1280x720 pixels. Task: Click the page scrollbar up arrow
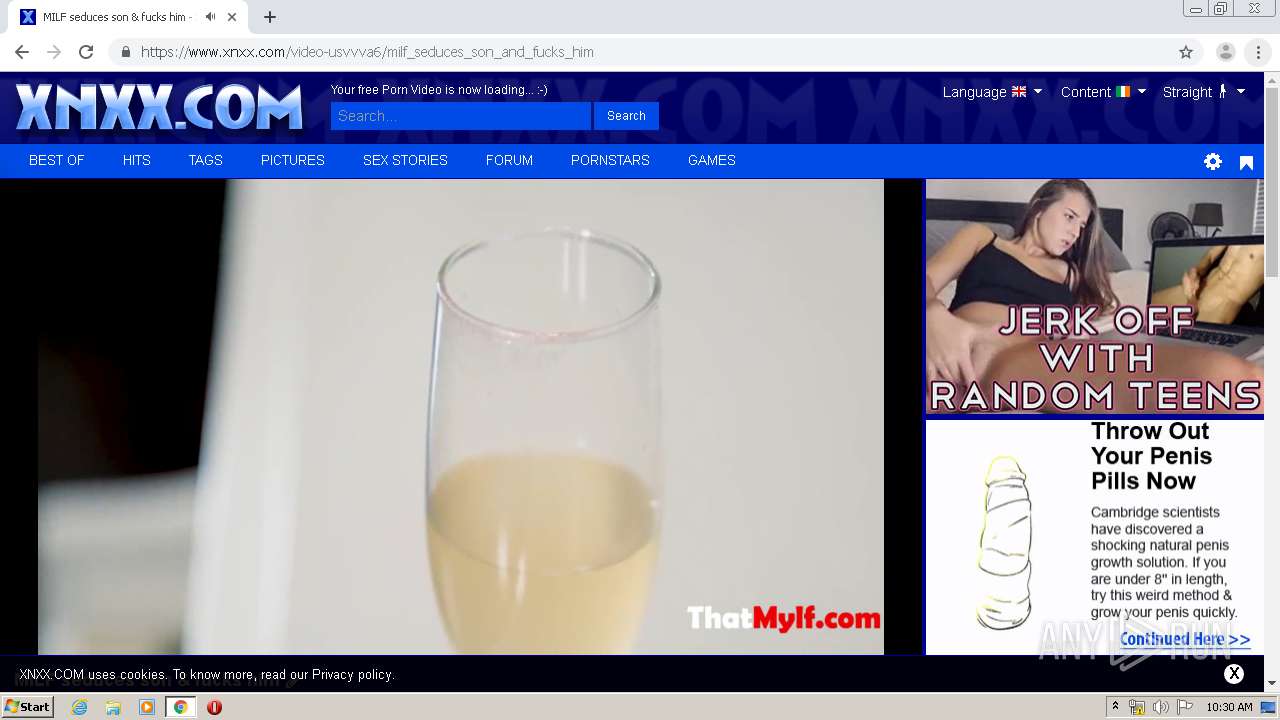click(x=1272, y=80)
